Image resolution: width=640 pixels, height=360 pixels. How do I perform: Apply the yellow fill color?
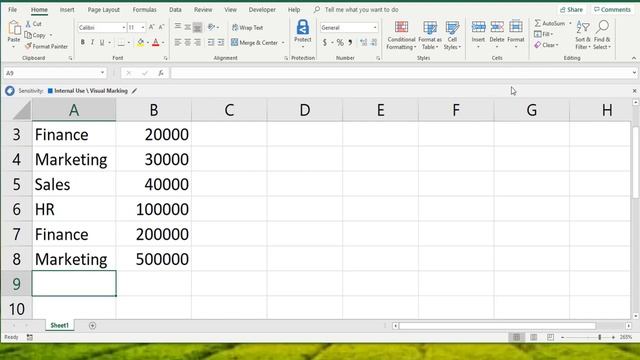(x=140, y=42)
